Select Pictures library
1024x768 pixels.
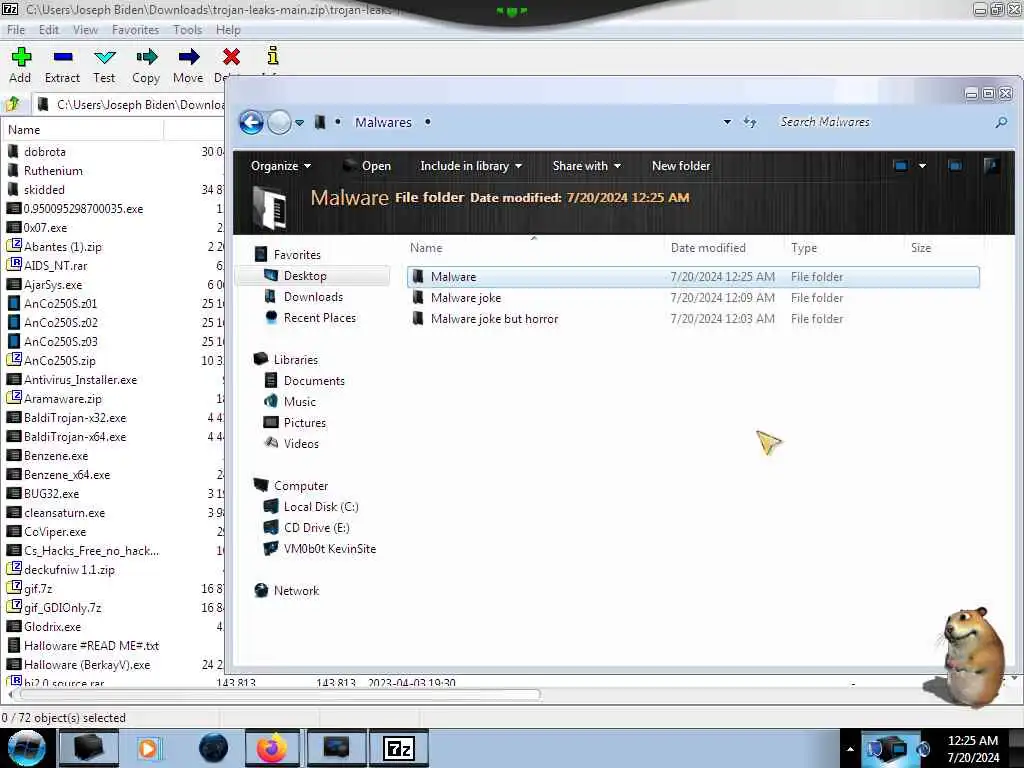point(304,423)
